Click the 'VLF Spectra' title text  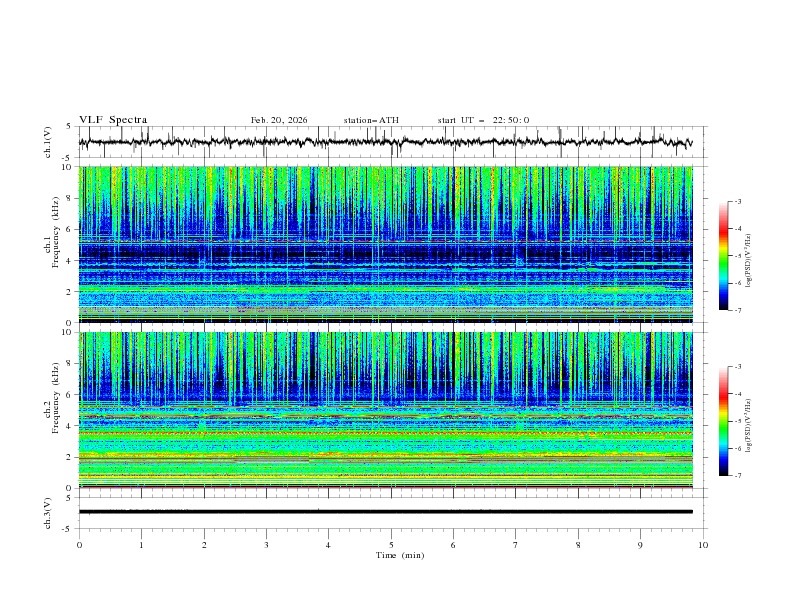[113, 120]
